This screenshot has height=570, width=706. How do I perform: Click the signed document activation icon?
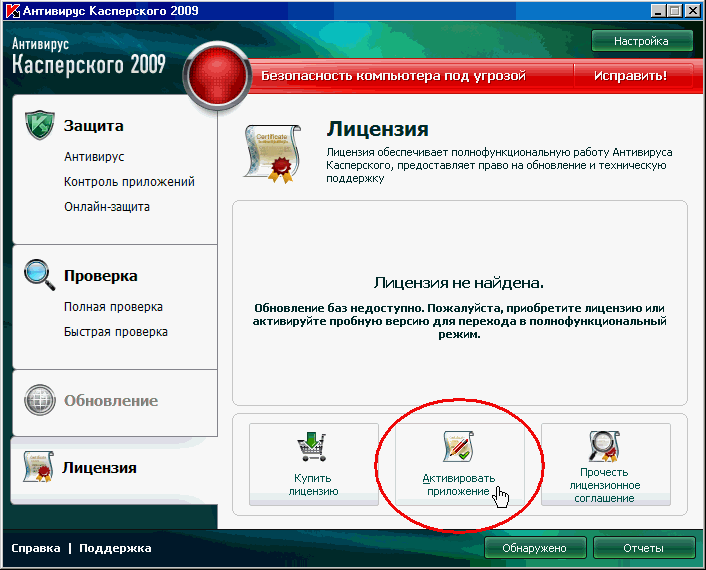[x=458, y=446]
